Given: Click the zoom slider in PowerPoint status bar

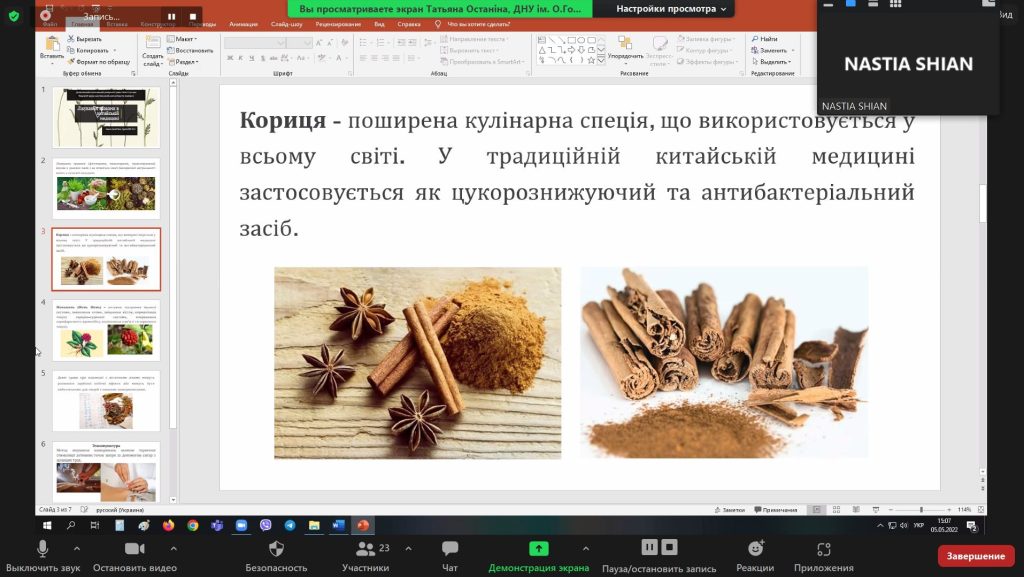Looking at the screenshot, I should 921,510.
